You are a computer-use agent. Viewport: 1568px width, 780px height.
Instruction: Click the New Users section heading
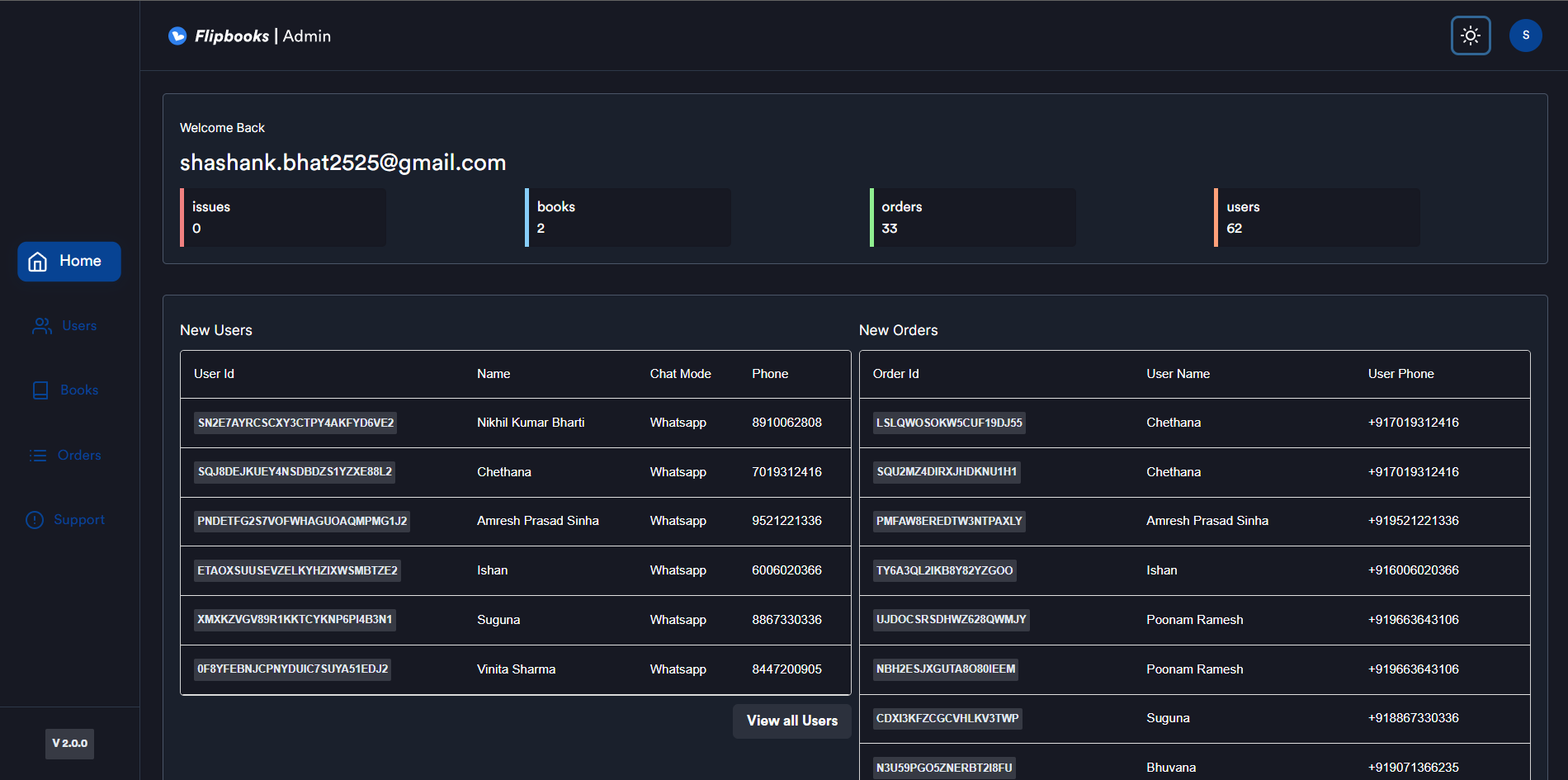click(216, 330)
